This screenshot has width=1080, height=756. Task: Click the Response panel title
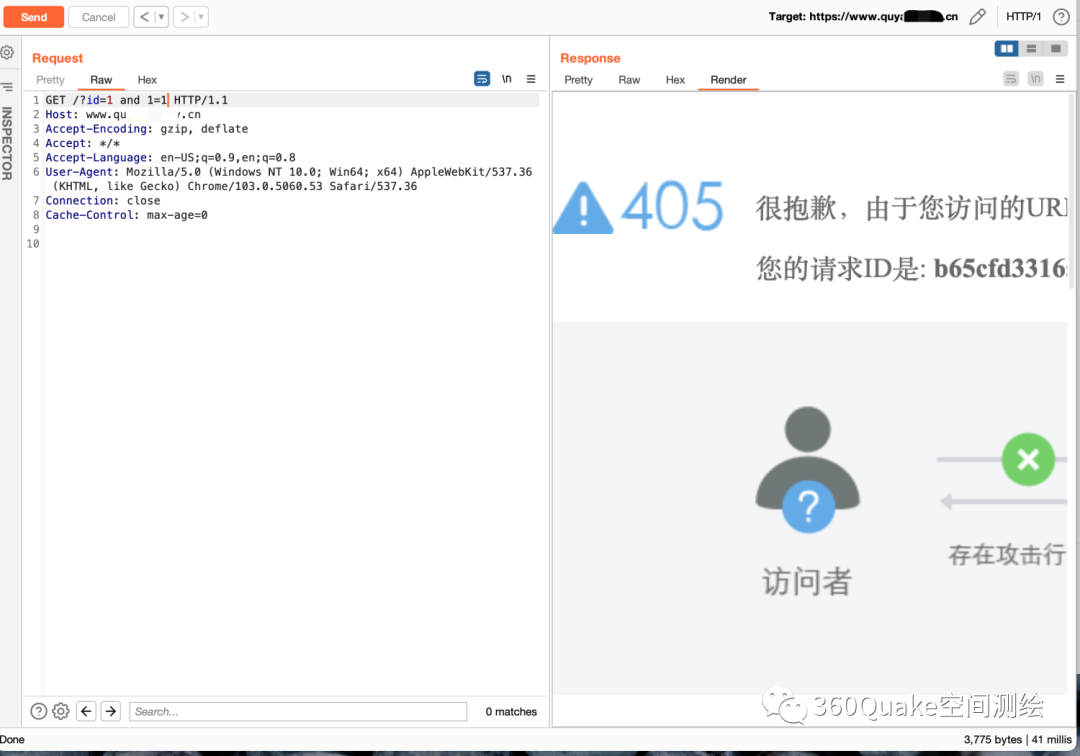(590, 59)
